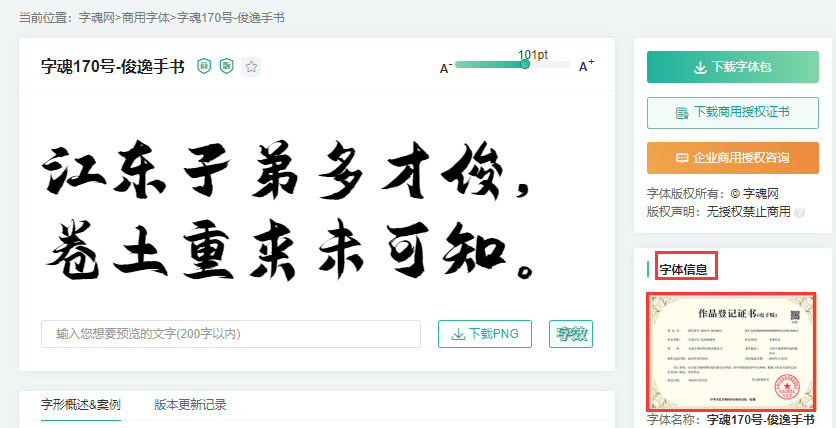The height and width of the screenshot is (428, 836).
Task: Click the second green shield badge icon
Action: (x=227, y=67)
